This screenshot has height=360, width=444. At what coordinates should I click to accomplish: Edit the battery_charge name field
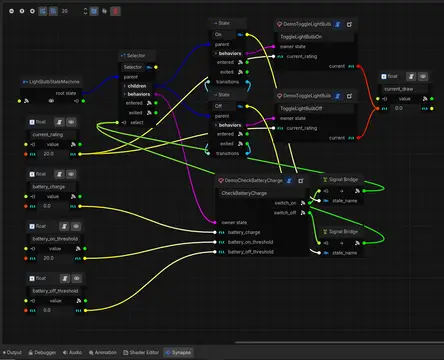point(52,187)
